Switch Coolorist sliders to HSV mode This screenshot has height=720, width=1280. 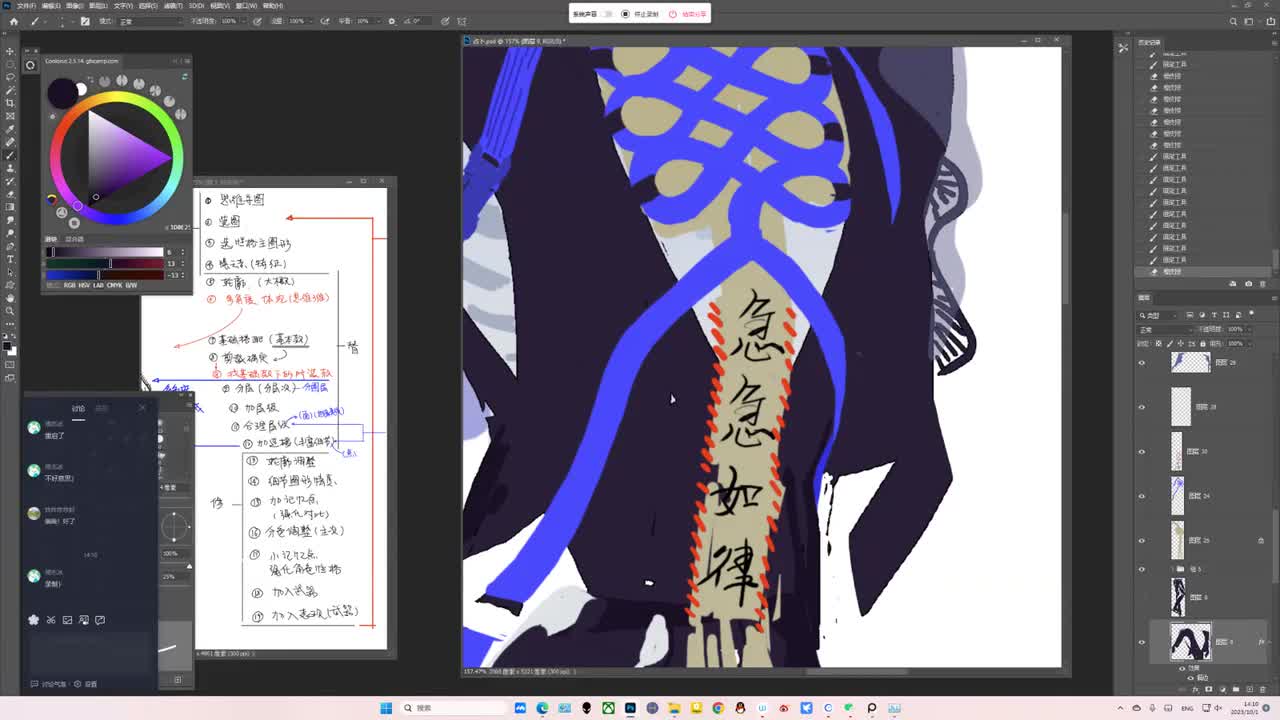(84, 285)
